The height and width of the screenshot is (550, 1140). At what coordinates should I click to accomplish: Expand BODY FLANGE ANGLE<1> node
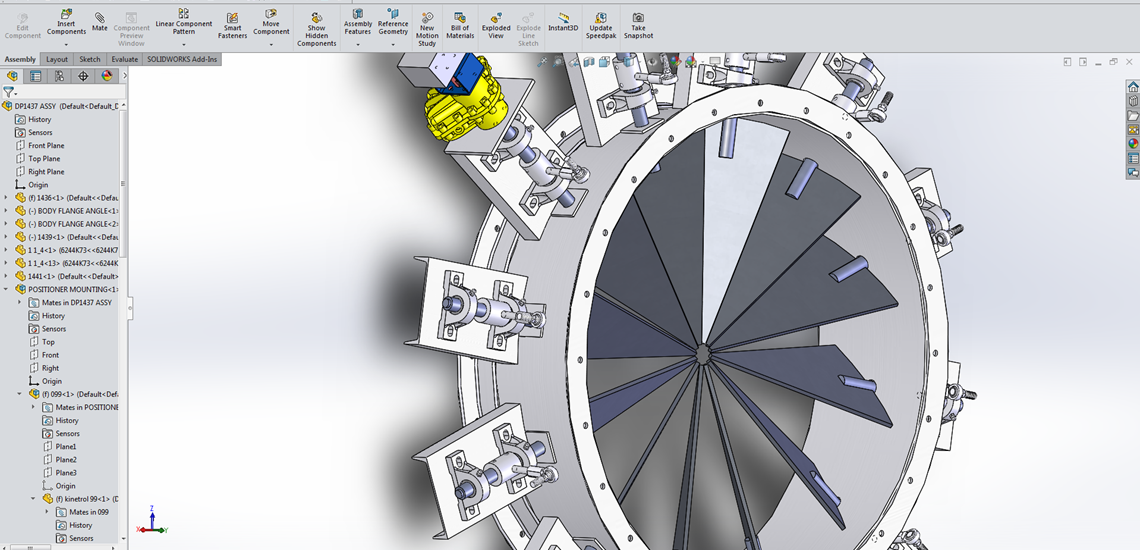pos(7,211)
